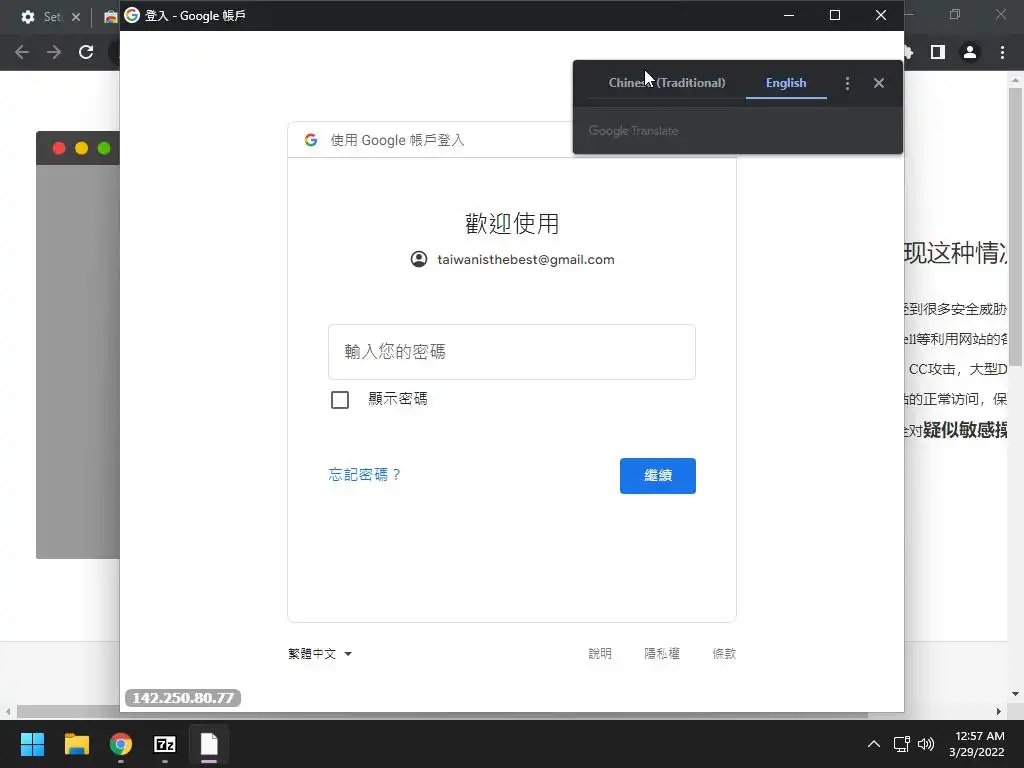Open translate popup options three-dot menu
The width and height of the screenshot is (1024, 768).
[x=847, y=83]
